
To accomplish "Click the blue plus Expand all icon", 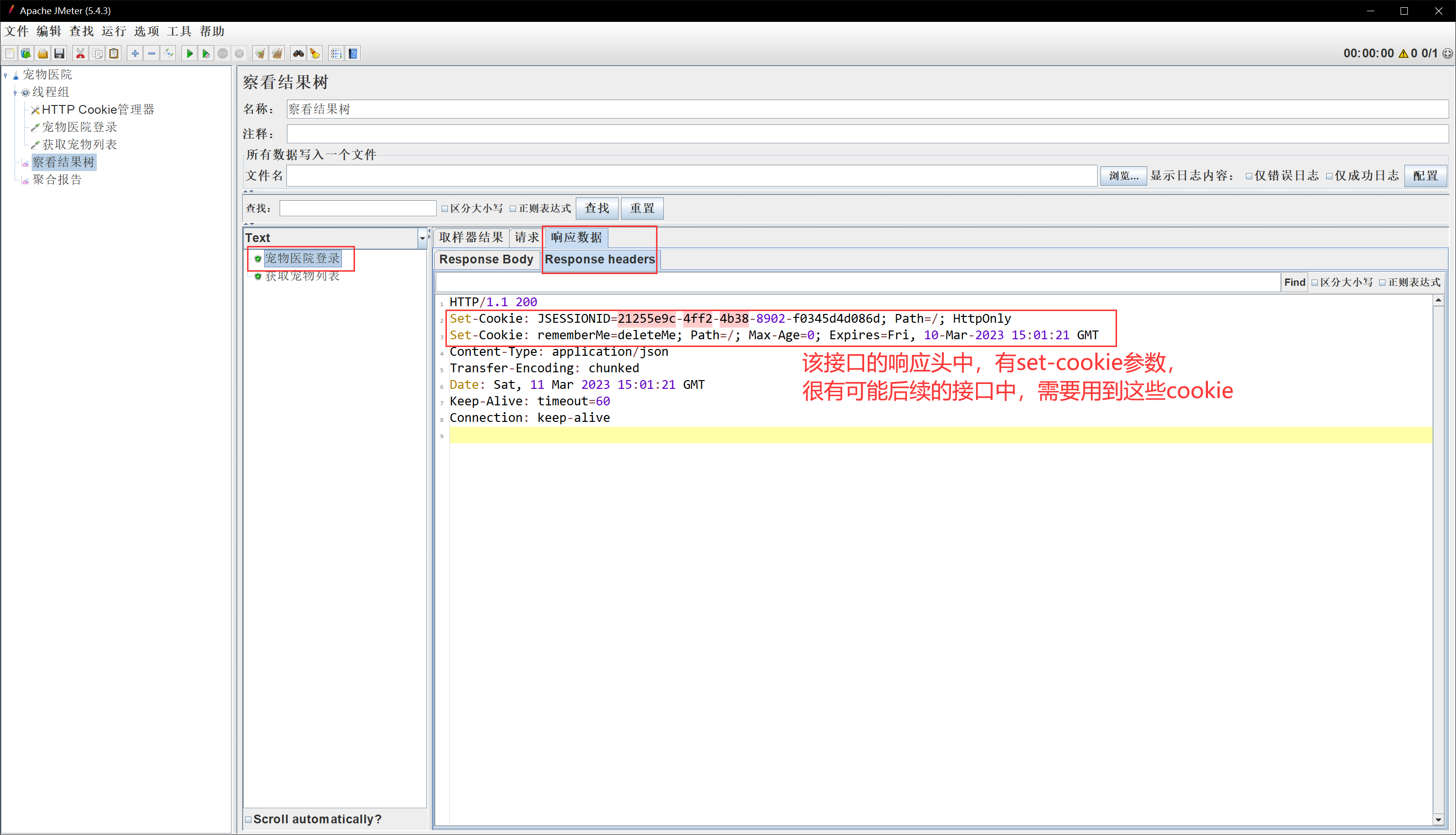I will coord(135,53).
